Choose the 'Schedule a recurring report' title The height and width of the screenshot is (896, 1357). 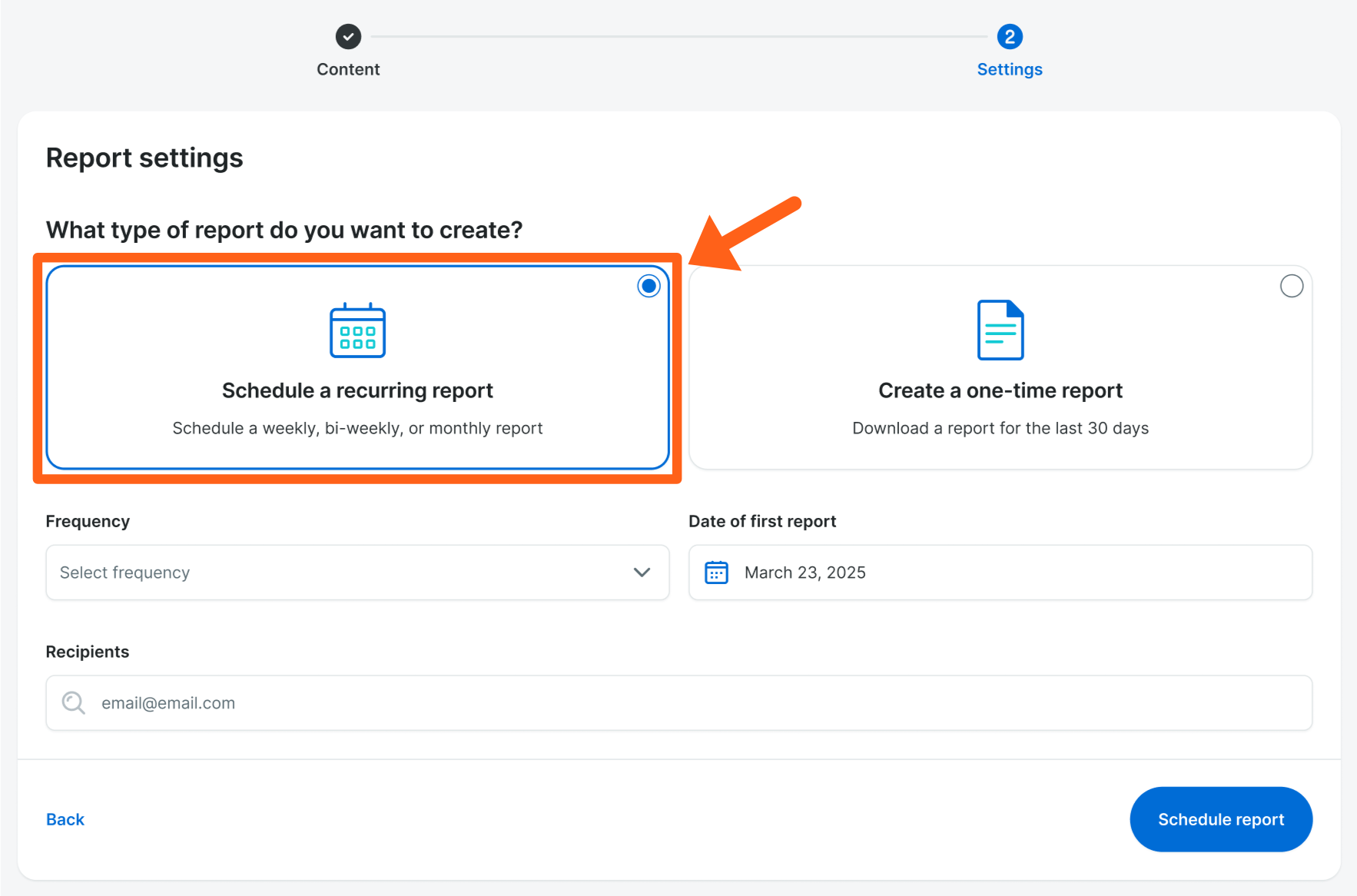[357, 390]
